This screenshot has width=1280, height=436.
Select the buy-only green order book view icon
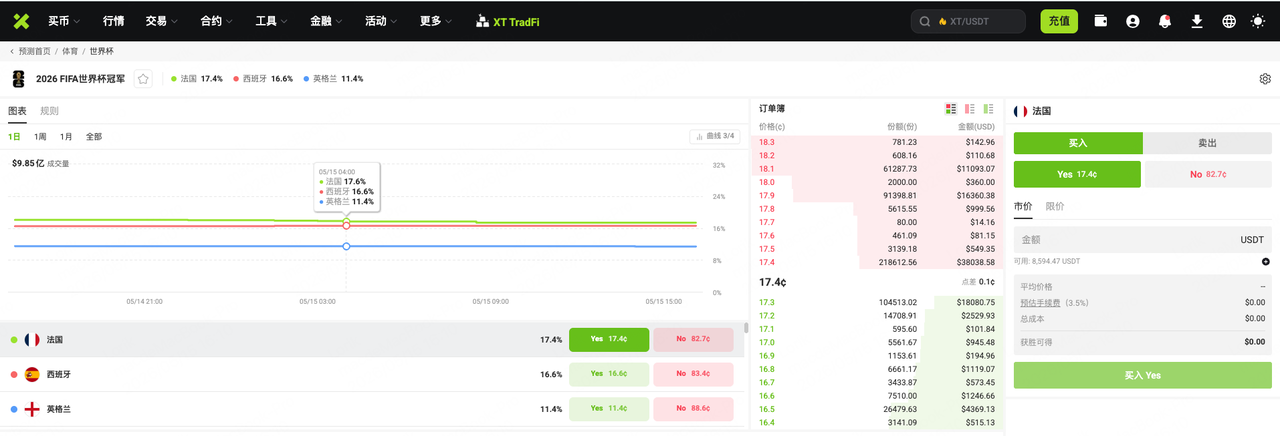click(x=989, y=108)
